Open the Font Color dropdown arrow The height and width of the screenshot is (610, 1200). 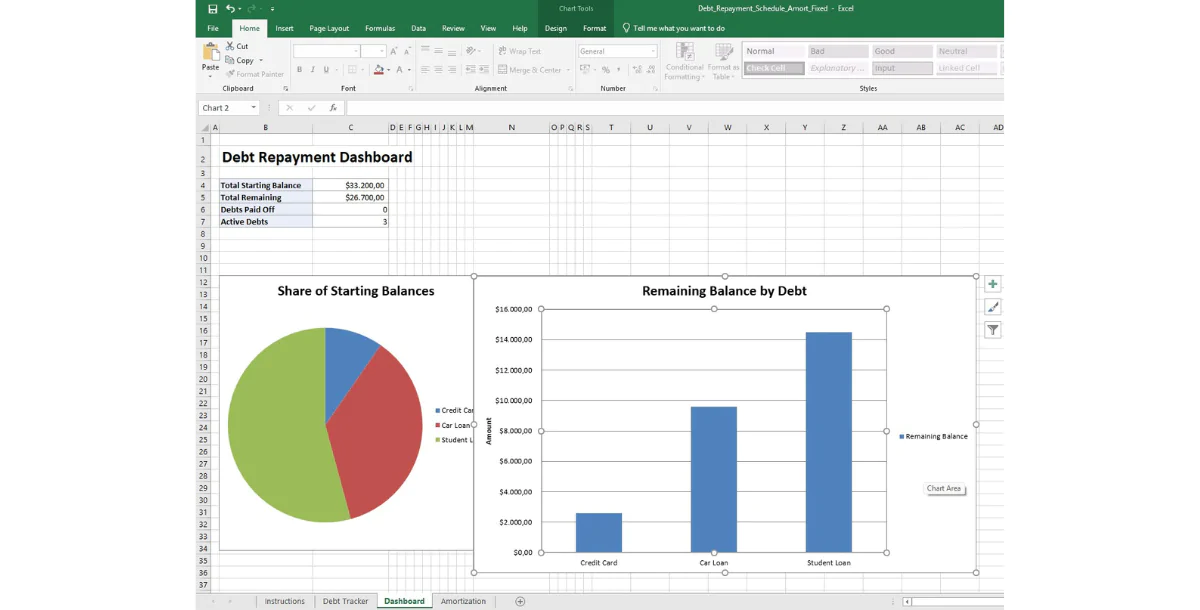(x=407, y=69)
